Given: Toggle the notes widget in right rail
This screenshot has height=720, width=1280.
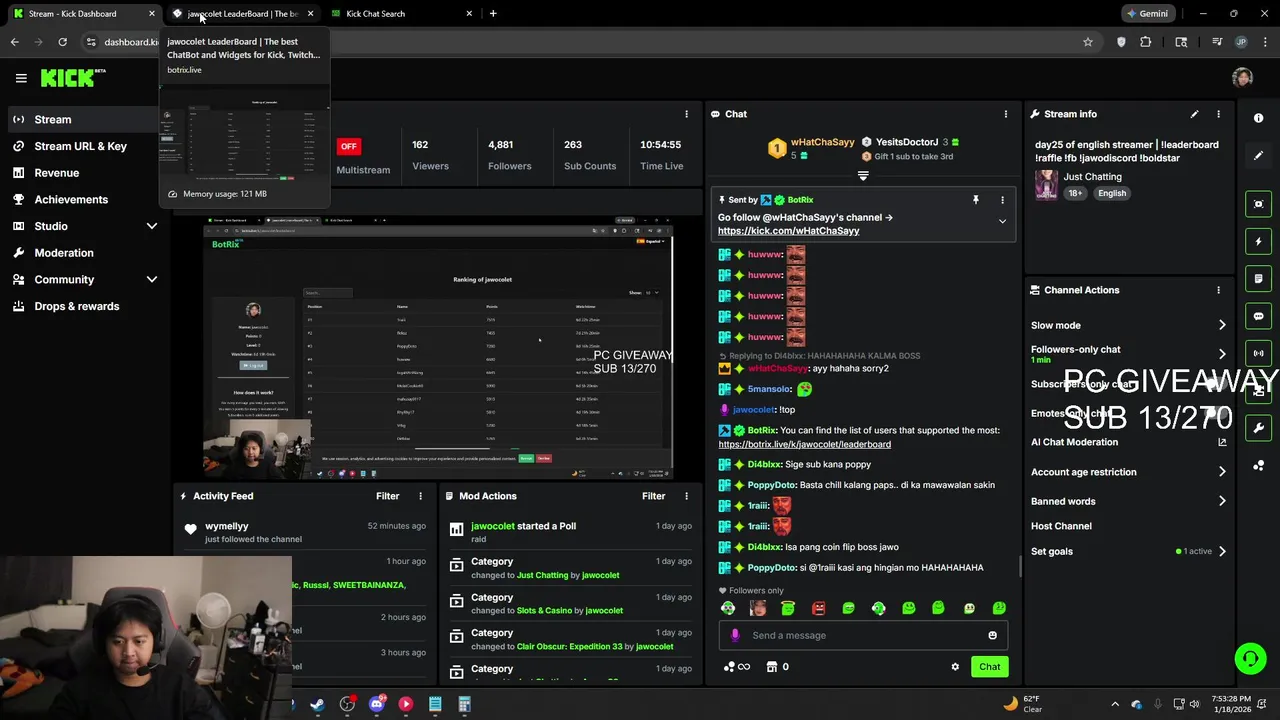Looking at the screenshot, I should click(1258, 278).
